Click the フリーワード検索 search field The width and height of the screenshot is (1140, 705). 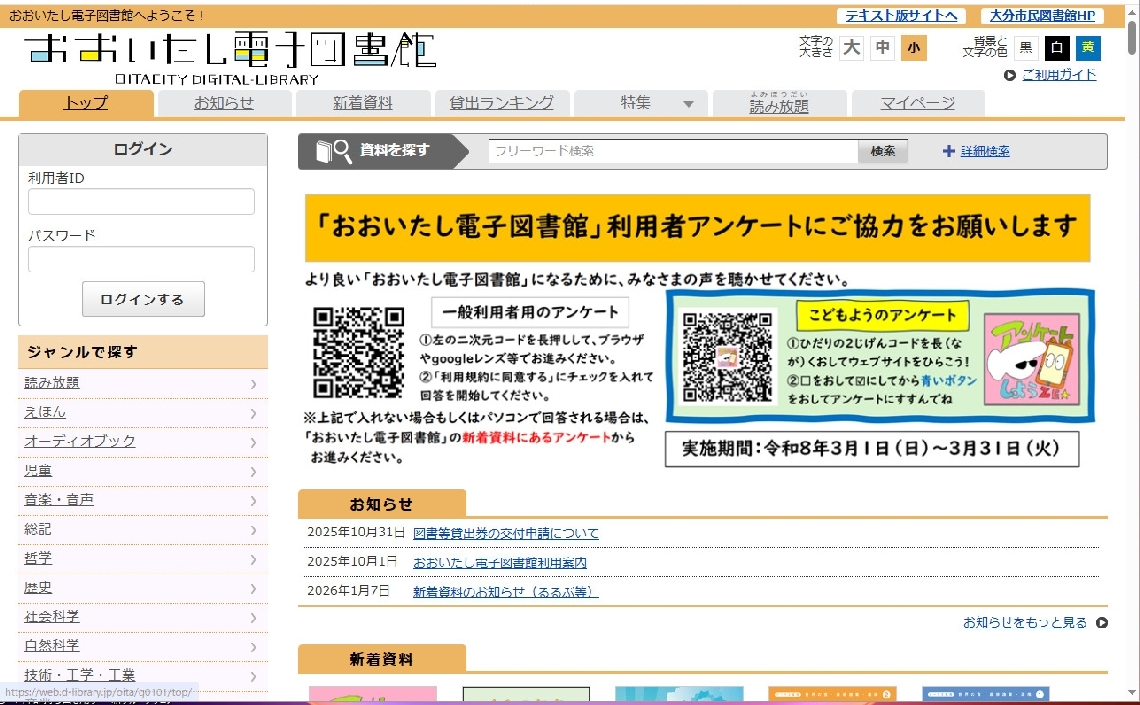[673, 151]
